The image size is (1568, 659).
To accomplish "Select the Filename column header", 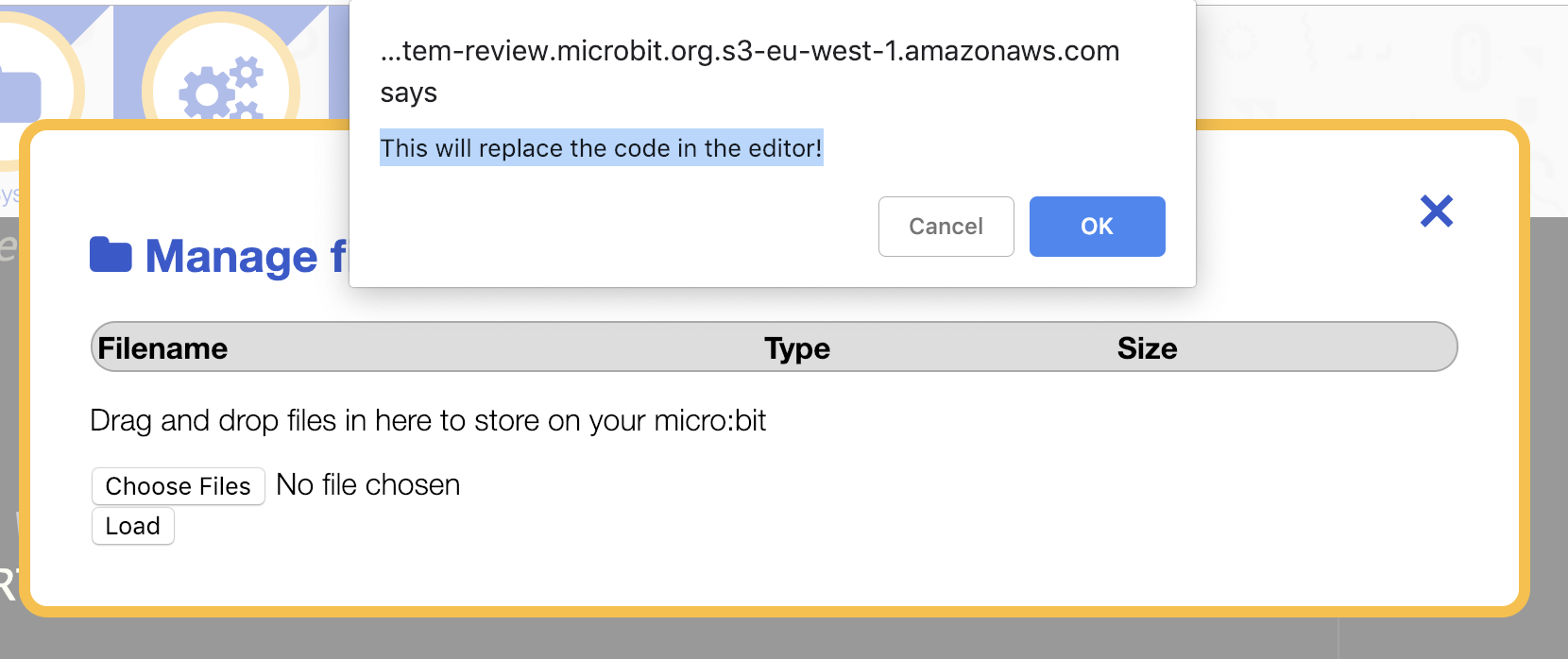I will pos(162,348).
